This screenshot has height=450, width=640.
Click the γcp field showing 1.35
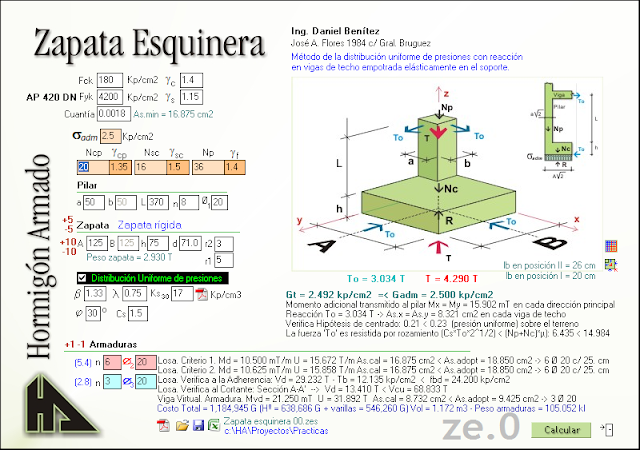coord(120,167)
